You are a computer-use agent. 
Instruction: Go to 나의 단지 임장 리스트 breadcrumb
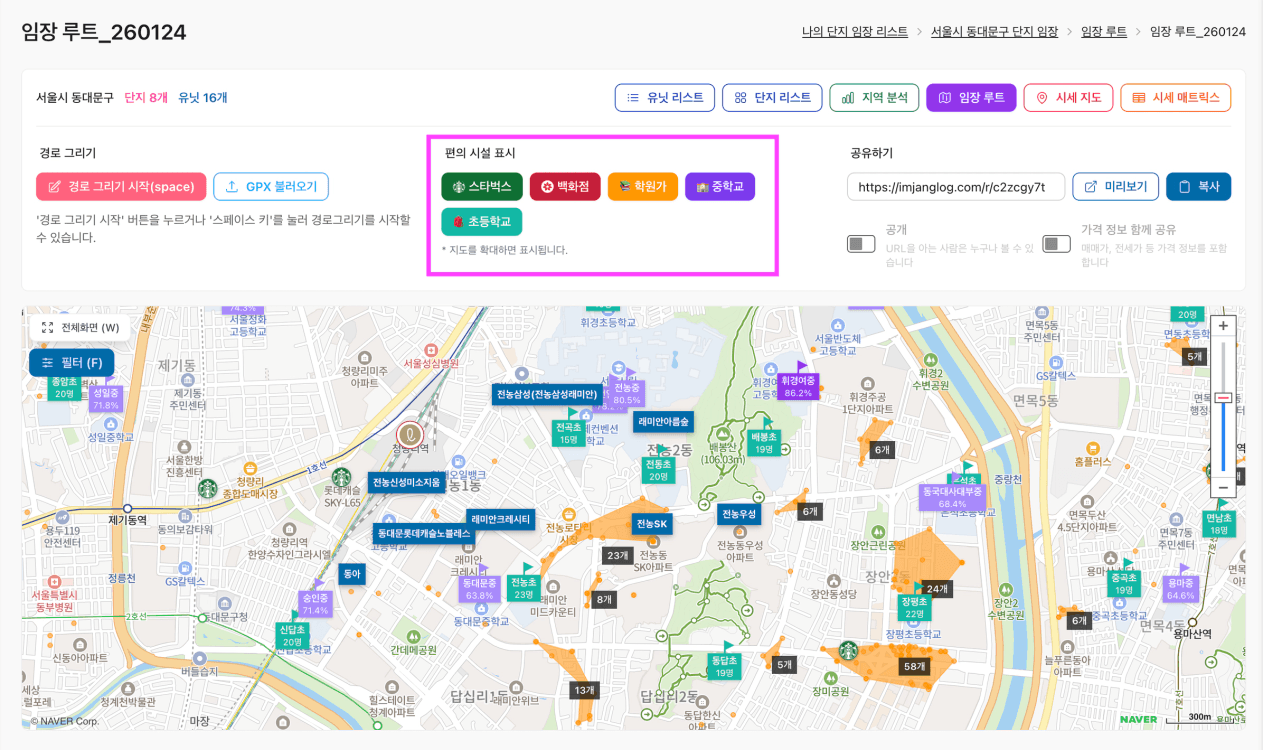(x=855, y=32)
